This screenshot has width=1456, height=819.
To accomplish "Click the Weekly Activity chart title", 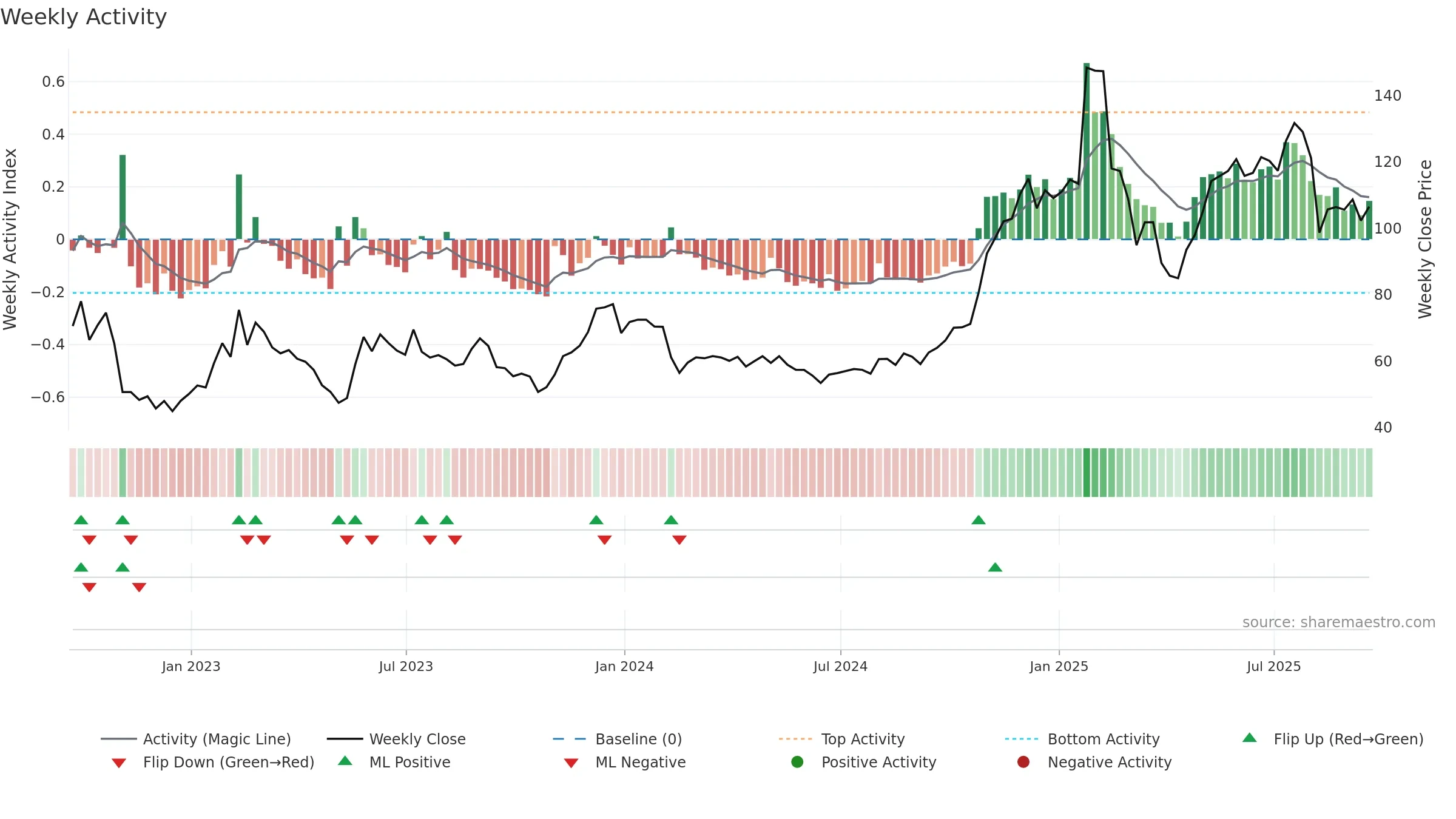I will tap(84, 17).
